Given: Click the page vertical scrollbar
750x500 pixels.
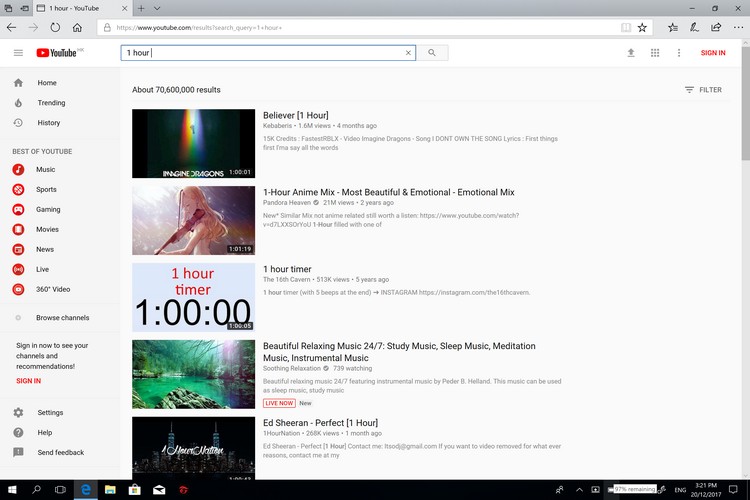Looking at the screenshot, I should pos(746,103).
